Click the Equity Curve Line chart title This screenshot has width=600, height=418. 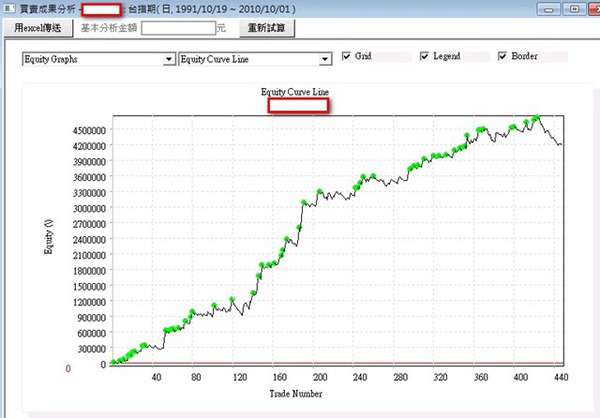[x=295, y=92]
